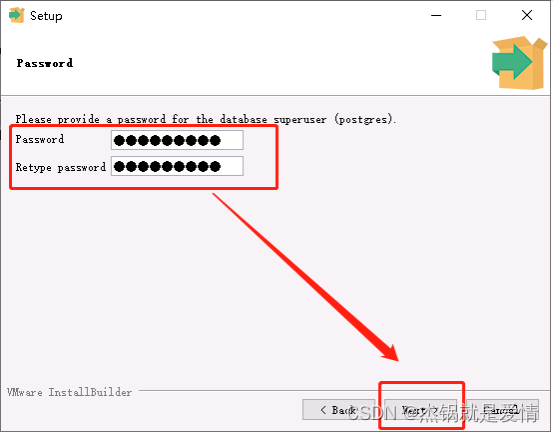Image resolution: width=554 pixels, height=433 pixels.
Task: Click the Password label beside first field
Action: click(x=40, y=140)
